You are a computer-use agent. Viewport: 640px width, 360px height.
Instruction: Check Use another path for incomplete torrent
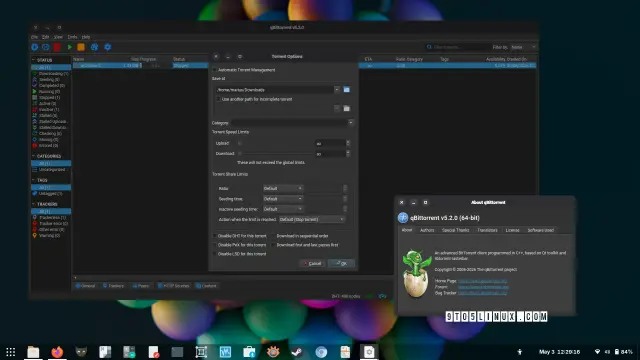click(x=218, y=99)
